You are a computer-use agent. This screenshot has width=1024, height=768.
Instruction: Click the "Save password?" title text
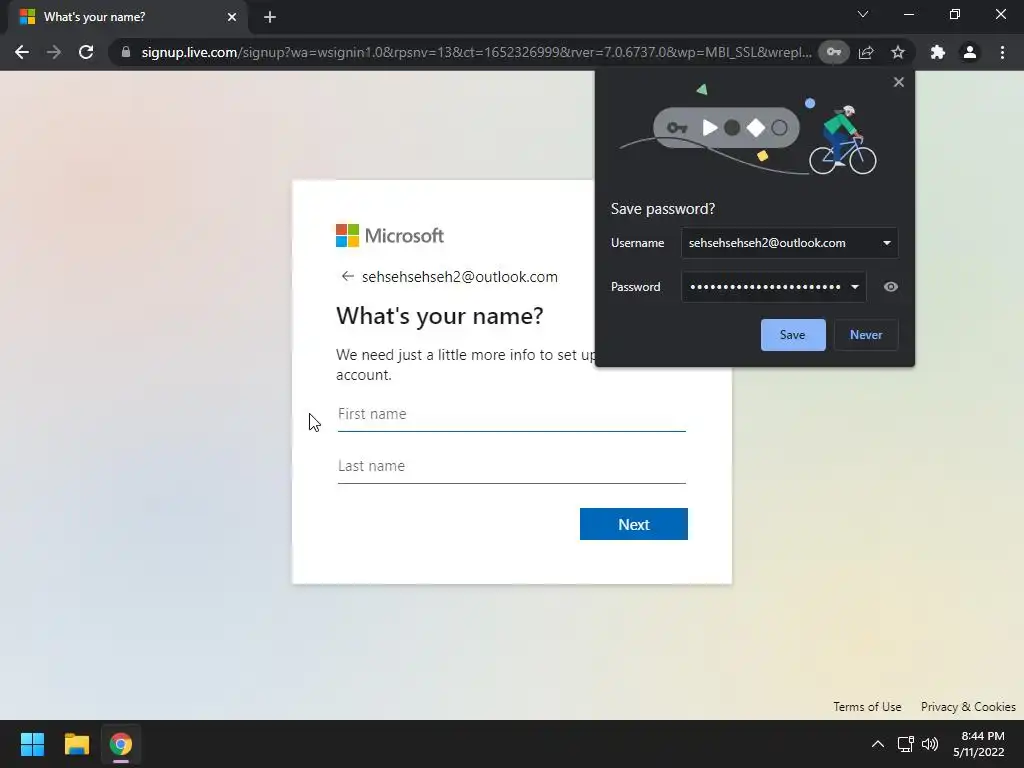coord(663,209)
